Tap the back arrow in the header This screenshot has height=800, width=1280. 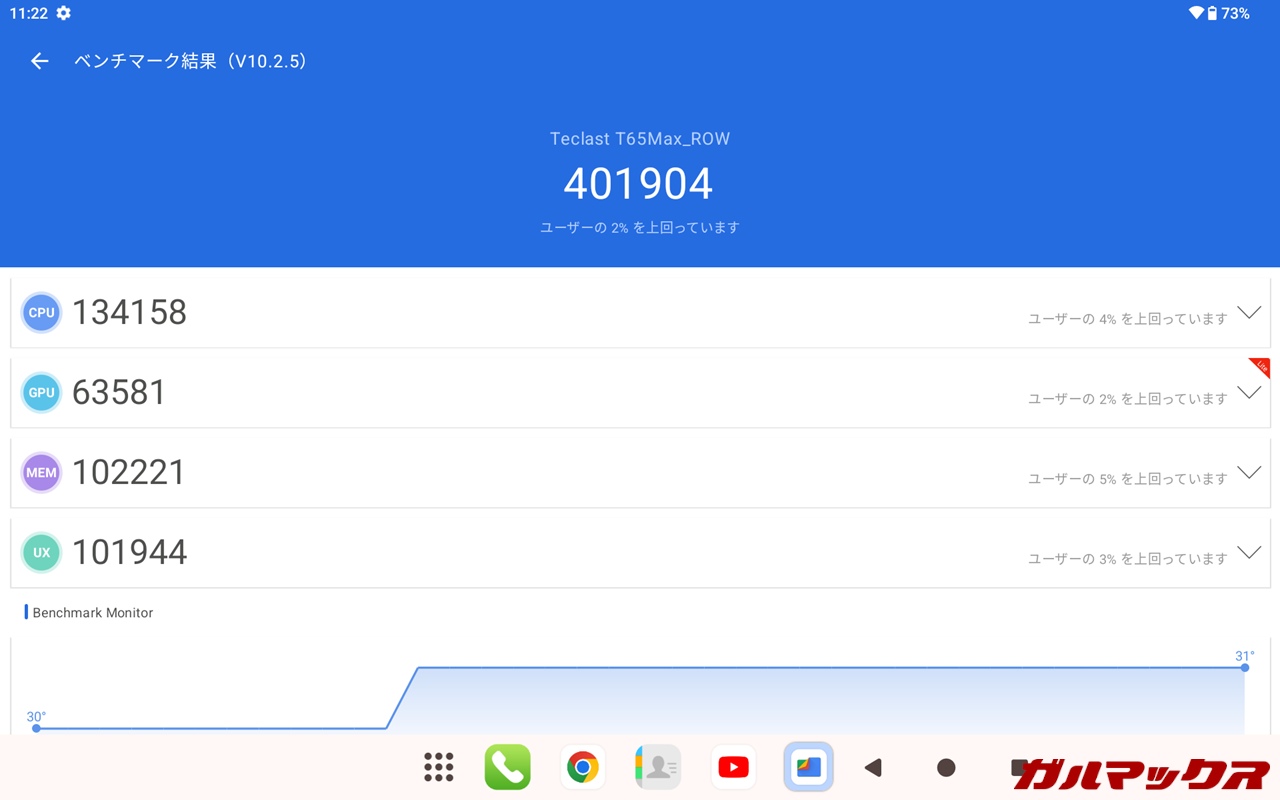click(39, 61)
